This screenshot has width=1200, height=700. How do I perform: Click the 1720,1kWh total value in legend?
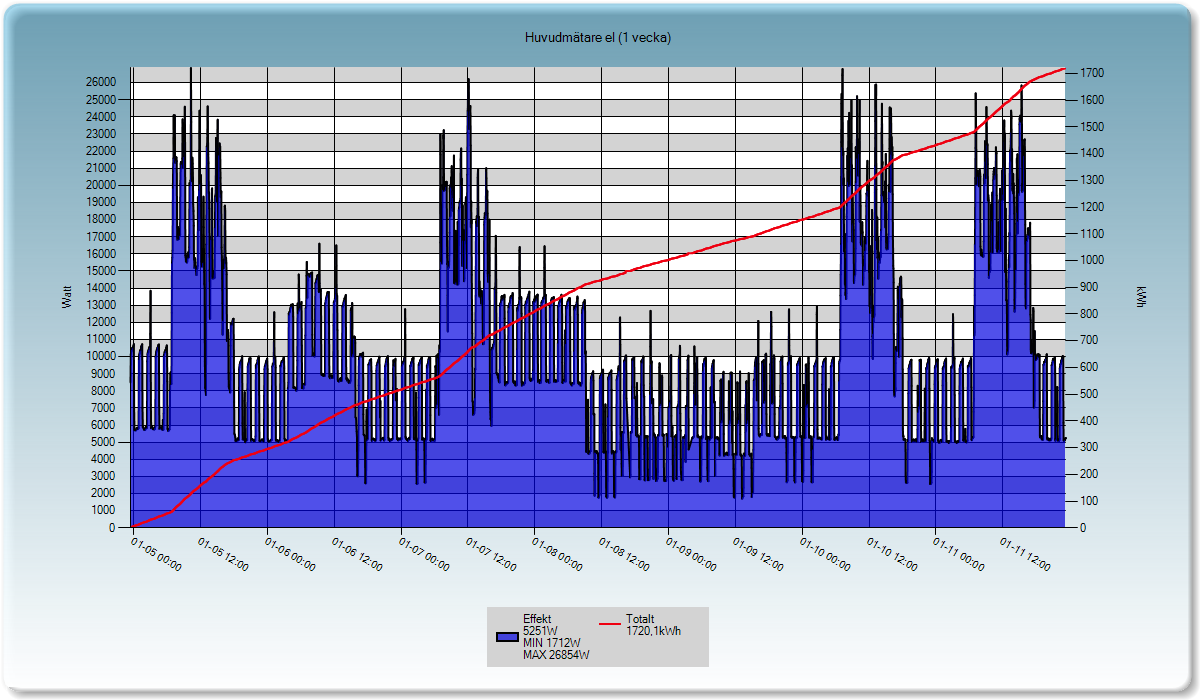tap(653, 631)
